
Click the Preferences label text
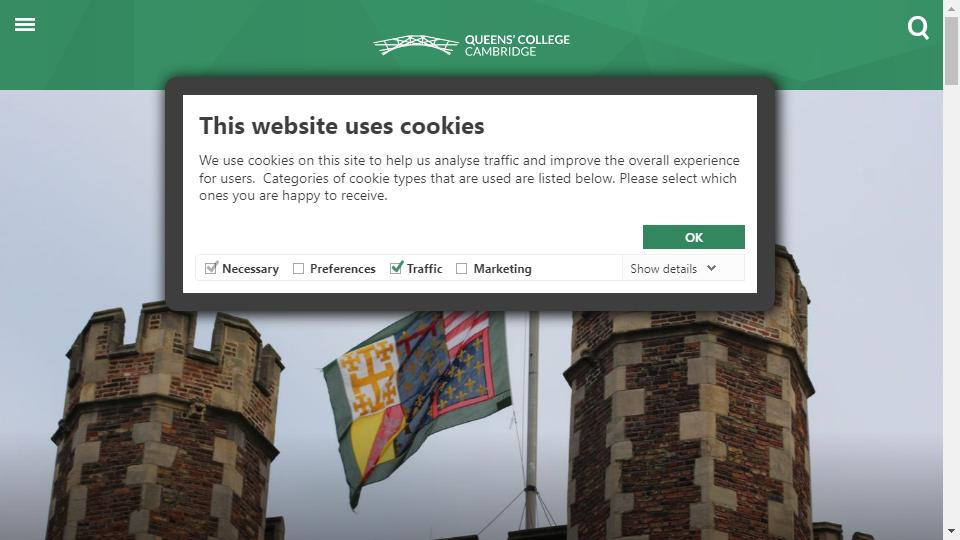(342, 269)
